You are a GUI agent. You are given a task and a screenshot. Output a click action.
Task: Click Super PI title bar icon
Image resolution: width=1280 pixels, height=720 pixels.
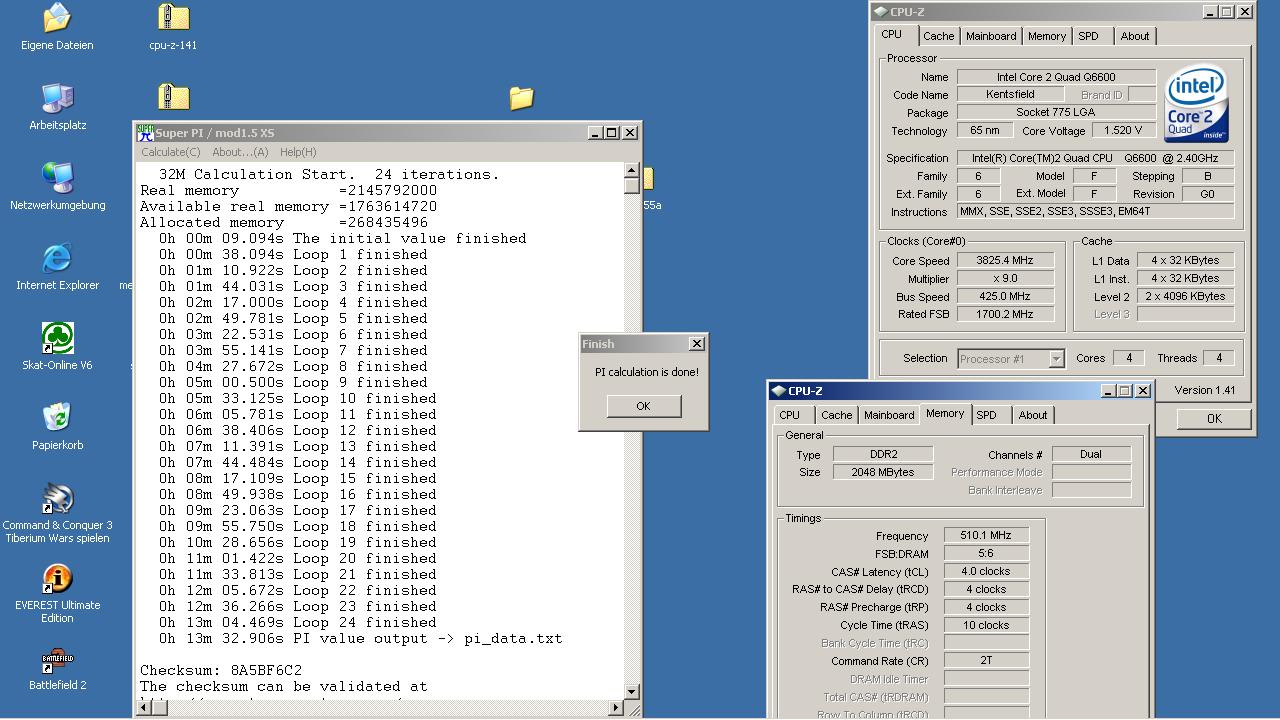(145, 132)
